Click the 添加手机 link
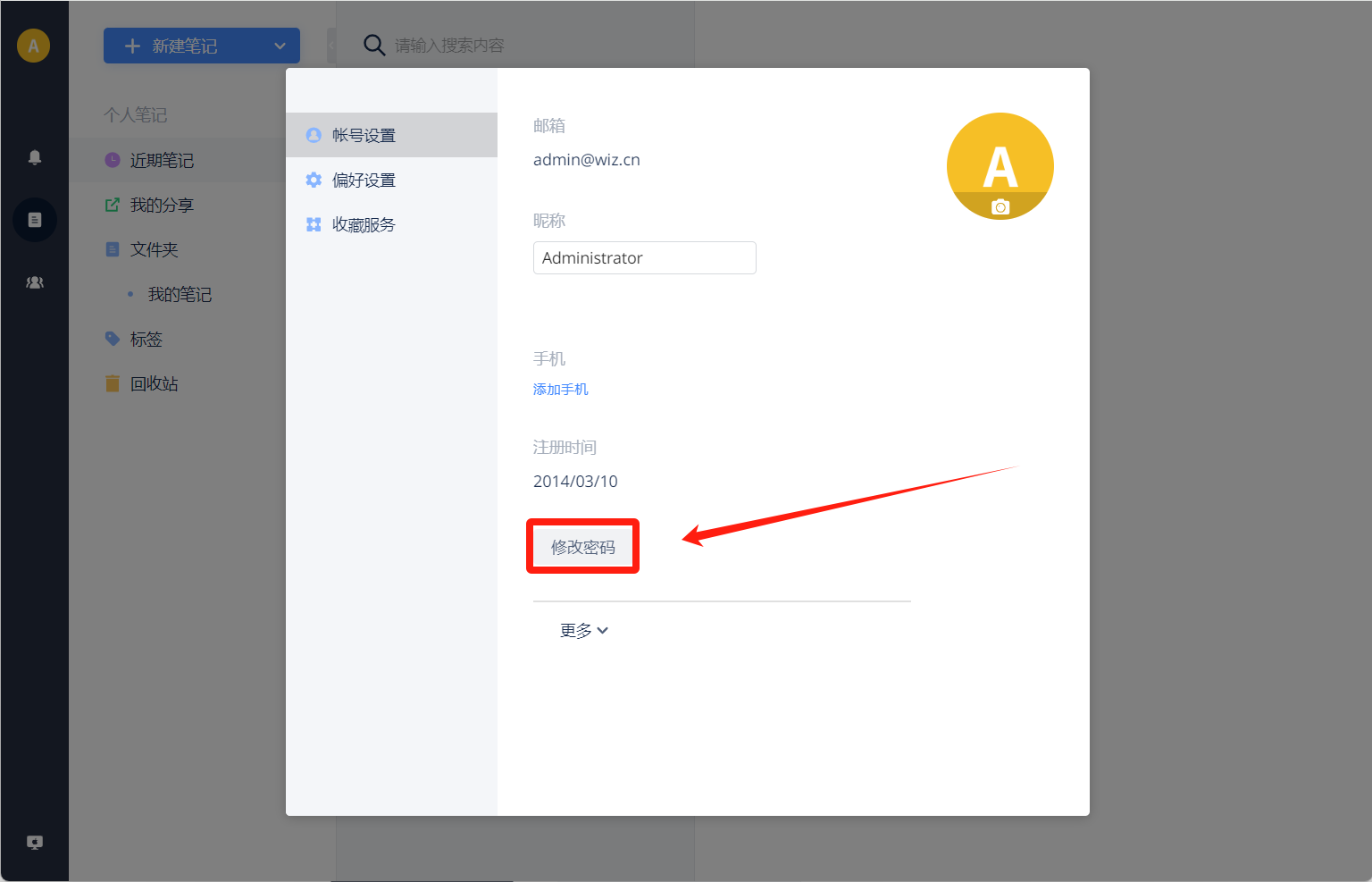 point(560,389)
